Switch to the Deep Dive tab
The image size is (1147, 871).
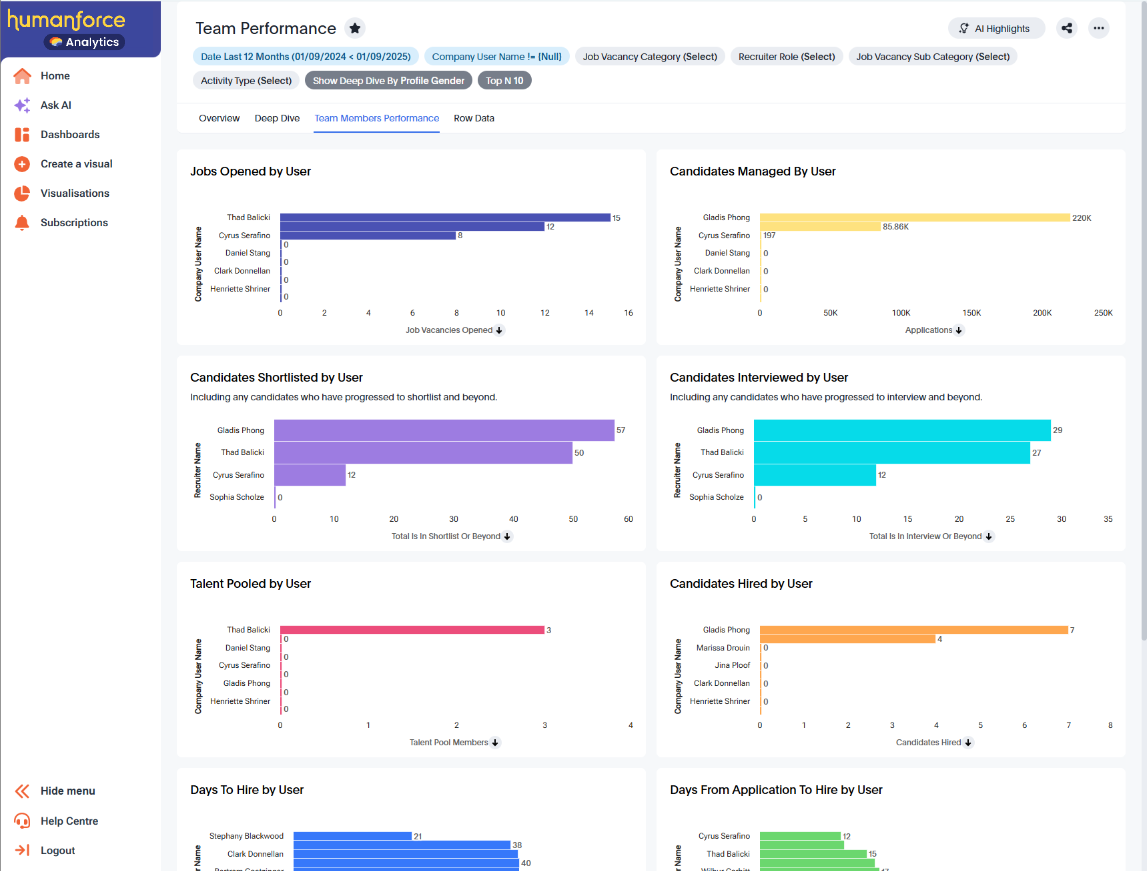(277, 118)
